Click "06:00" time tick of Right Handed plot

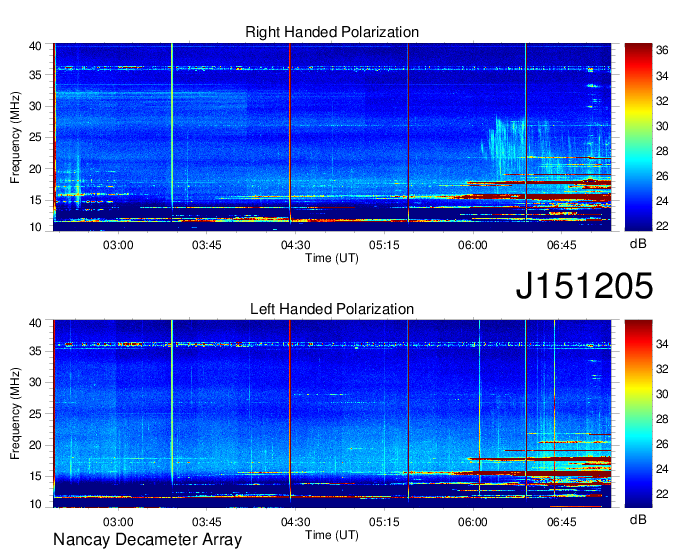473,245
